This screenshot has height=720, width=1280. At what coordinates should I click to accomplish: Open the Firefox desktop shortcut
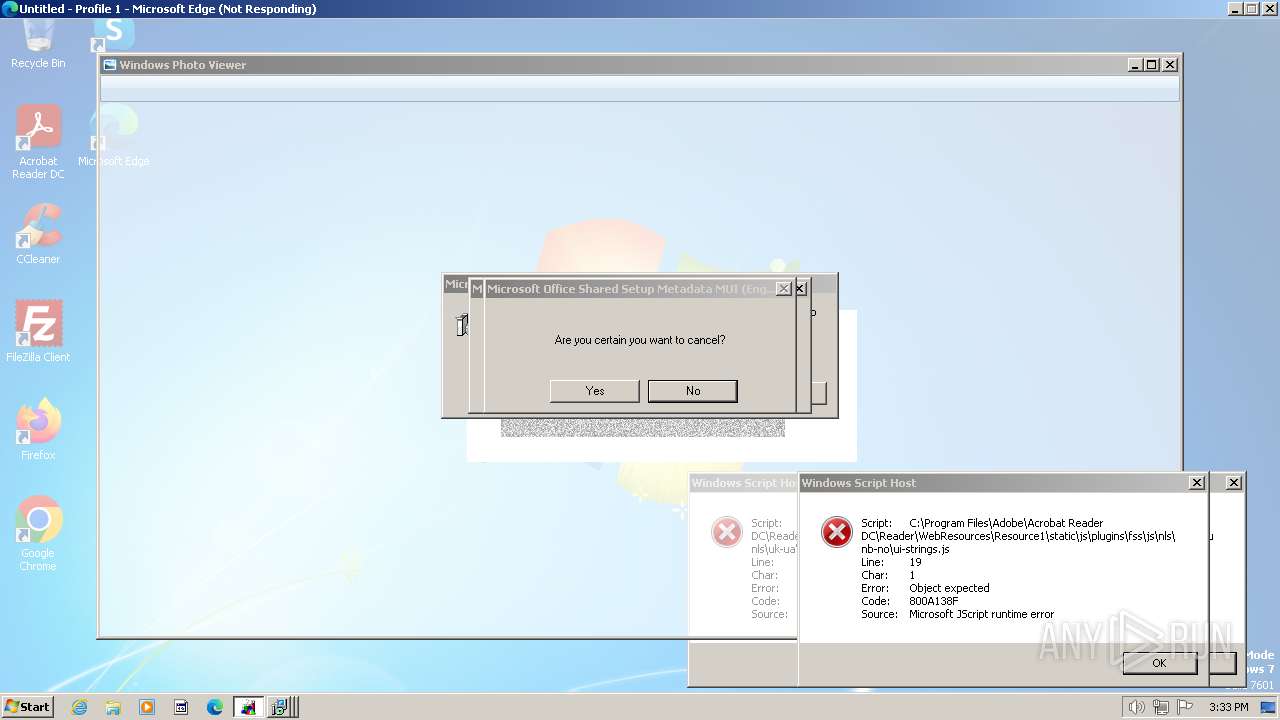tap(38, 429)
